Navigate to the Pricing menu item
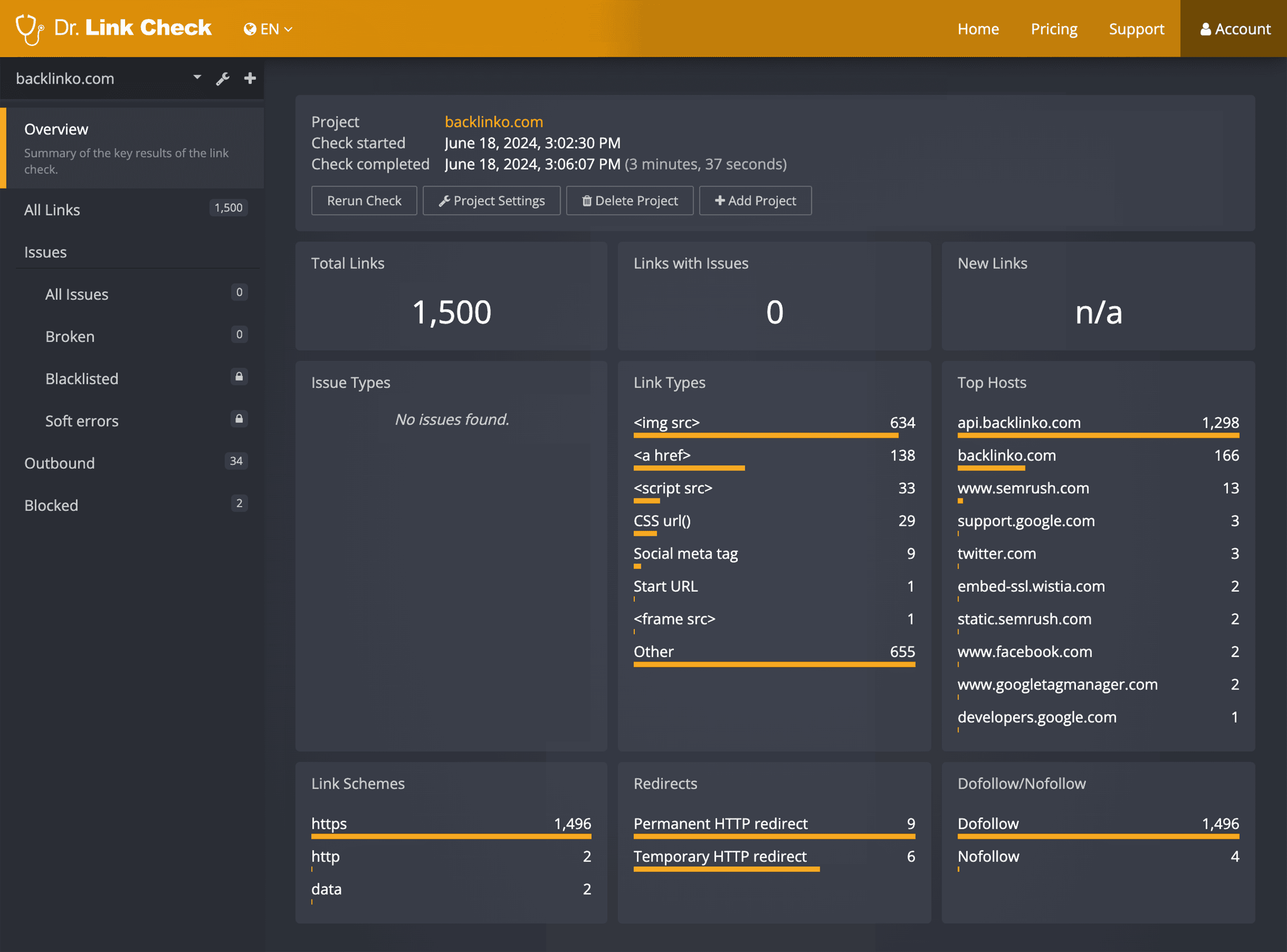The image size is (1287, 952). click(1055, 28)
